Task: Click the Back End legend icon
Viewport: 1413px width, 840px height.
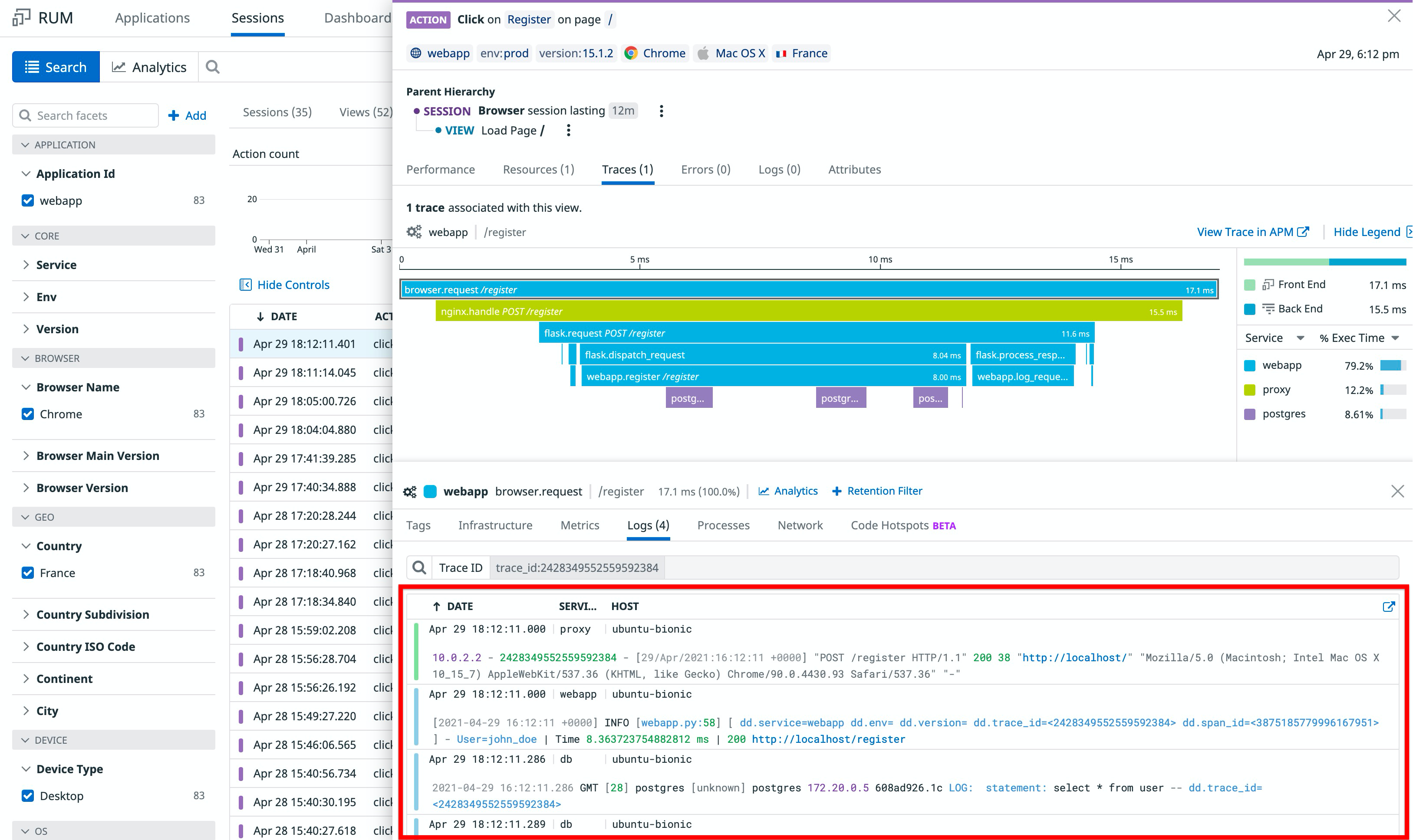Action: click(1268, 309)
